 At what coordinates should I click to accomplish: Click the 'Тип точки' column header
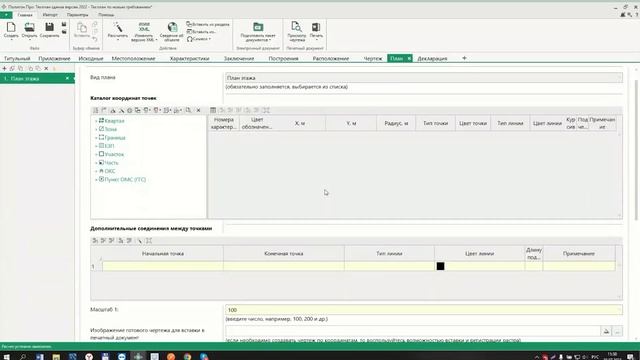tap(436, 123)
